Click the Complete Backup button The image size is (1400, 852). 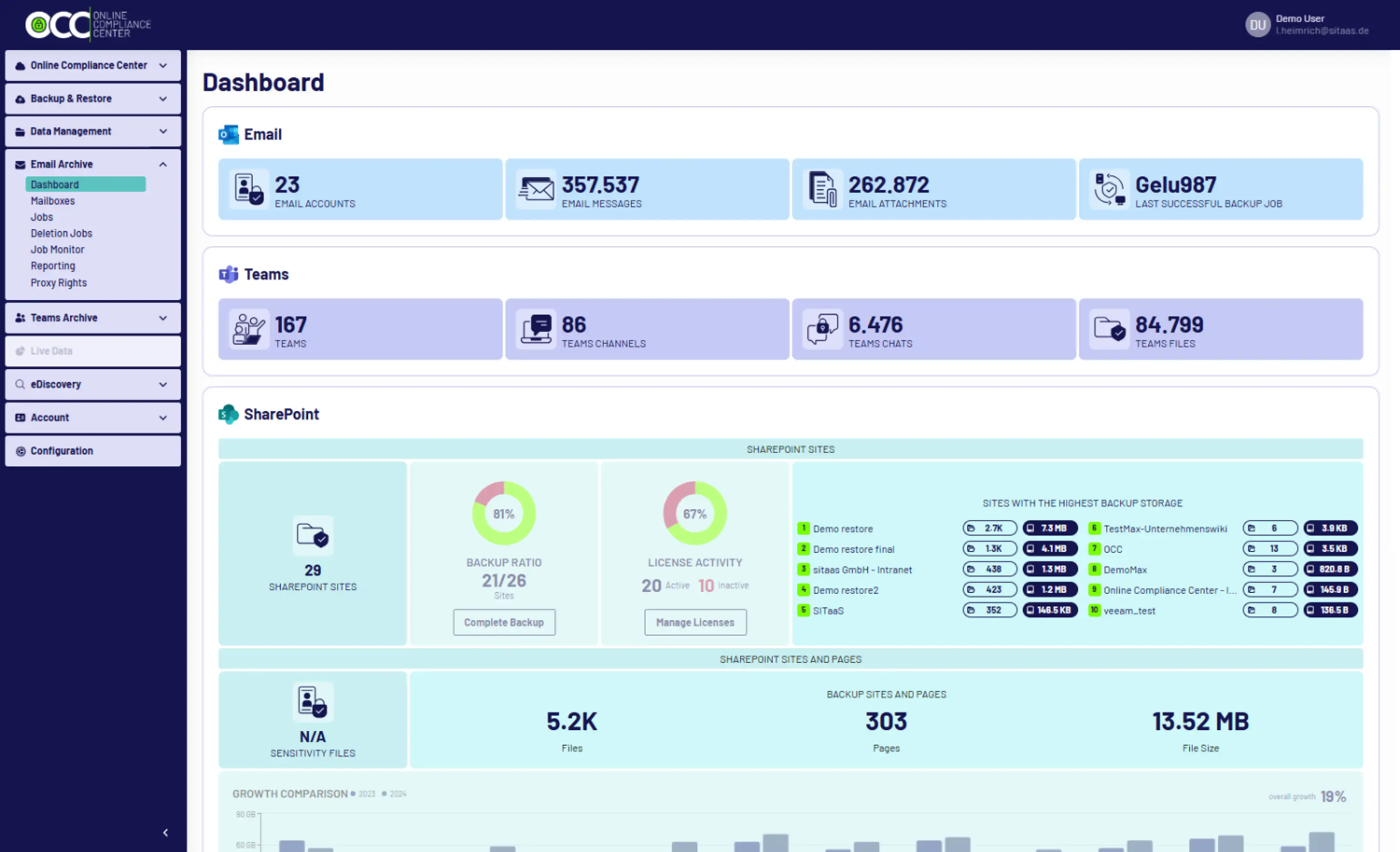point(504,622)
